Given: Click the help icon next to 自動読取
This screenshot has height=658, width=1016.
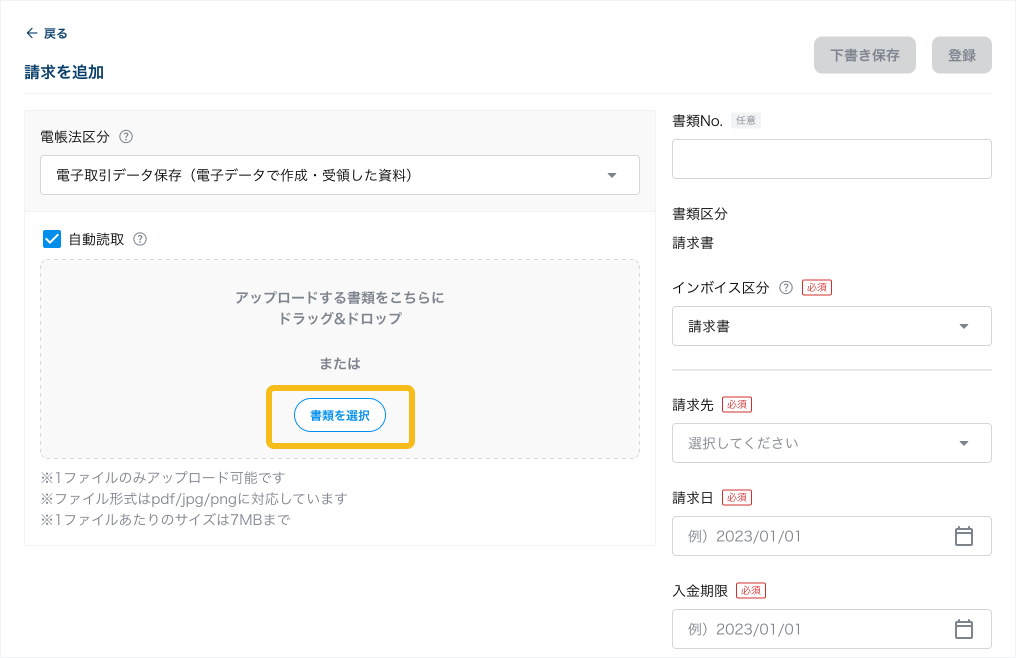Looking at the screenshot, I should pos(140,239).
